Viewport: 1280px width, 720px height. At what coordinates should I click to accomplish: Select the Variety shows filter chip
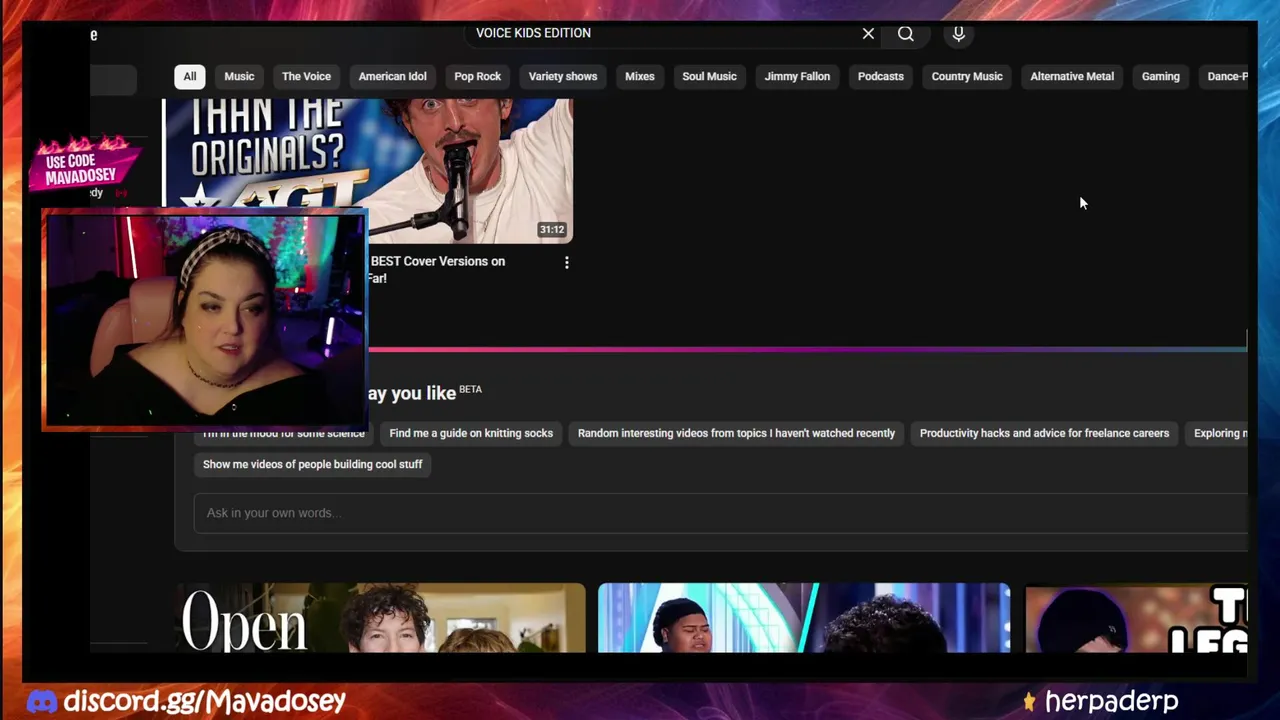pos(563,77)
